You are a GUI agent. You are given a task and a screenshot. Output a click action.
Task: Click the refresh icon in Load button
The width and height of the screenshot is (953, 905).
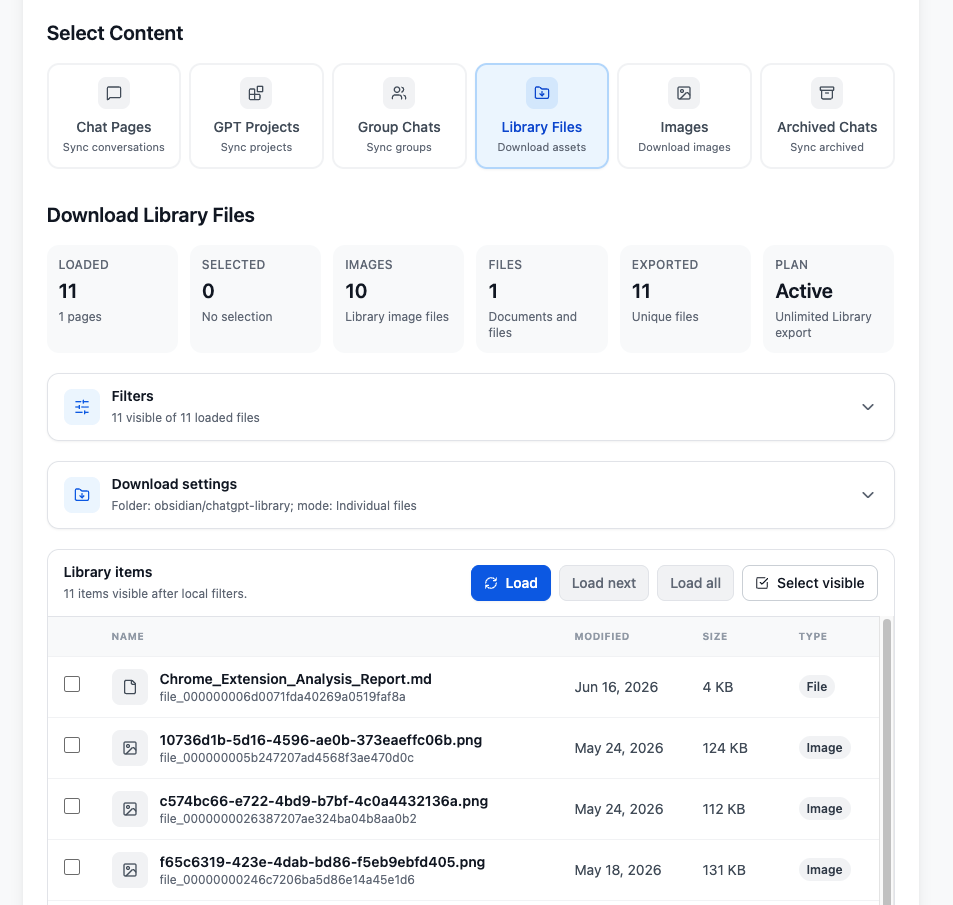click(491, 583)
